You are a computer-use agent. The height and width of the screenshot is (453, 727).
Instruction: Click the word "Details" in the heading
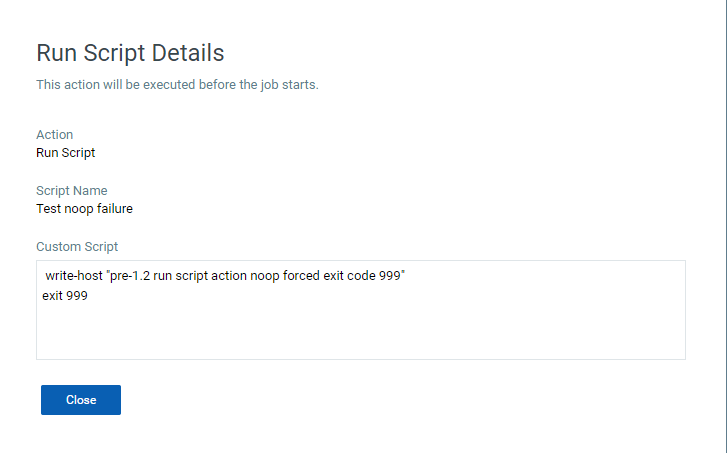point(189,53)
